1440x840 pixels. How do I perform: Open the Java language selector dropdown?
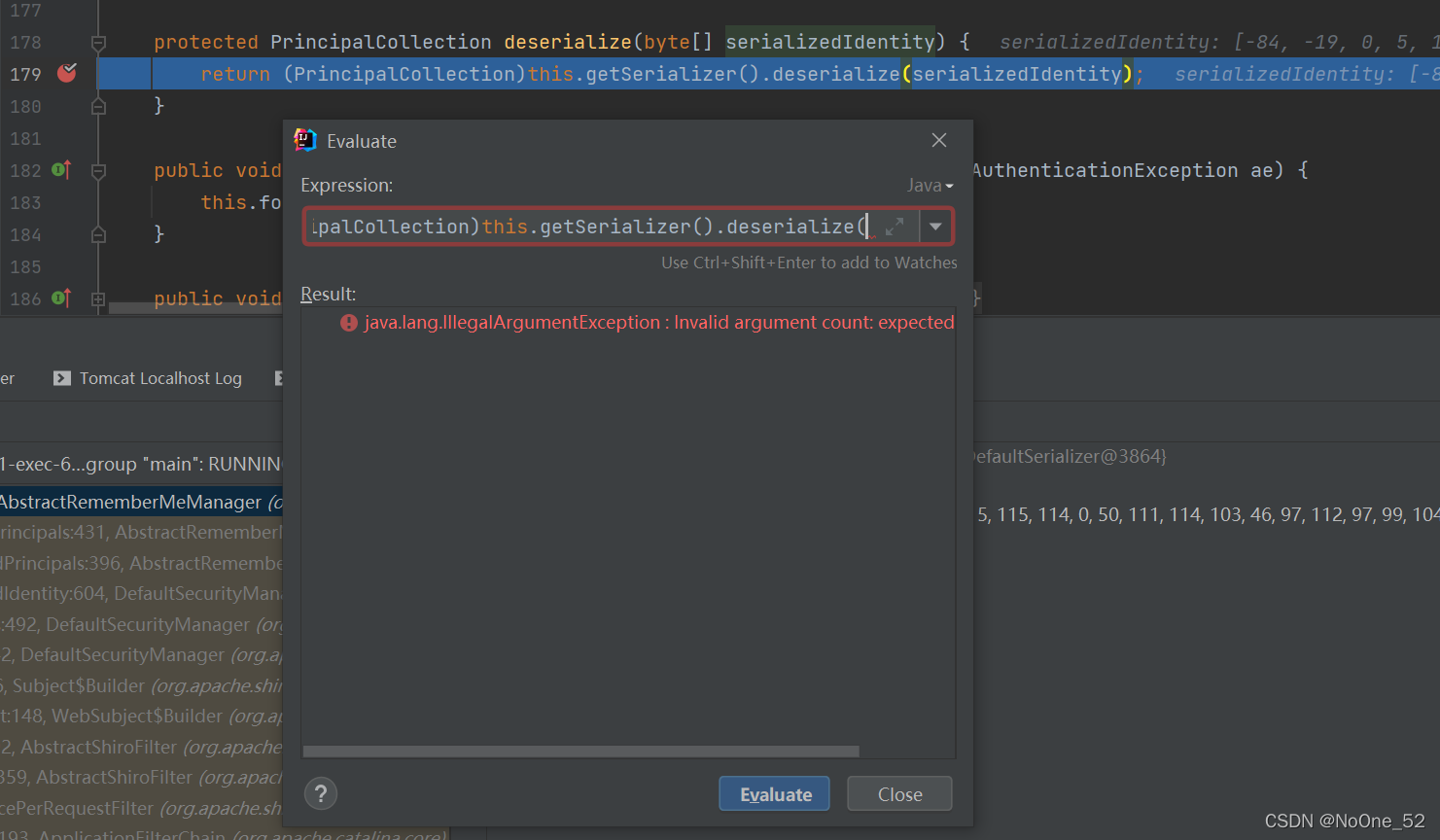click(930, 185)
